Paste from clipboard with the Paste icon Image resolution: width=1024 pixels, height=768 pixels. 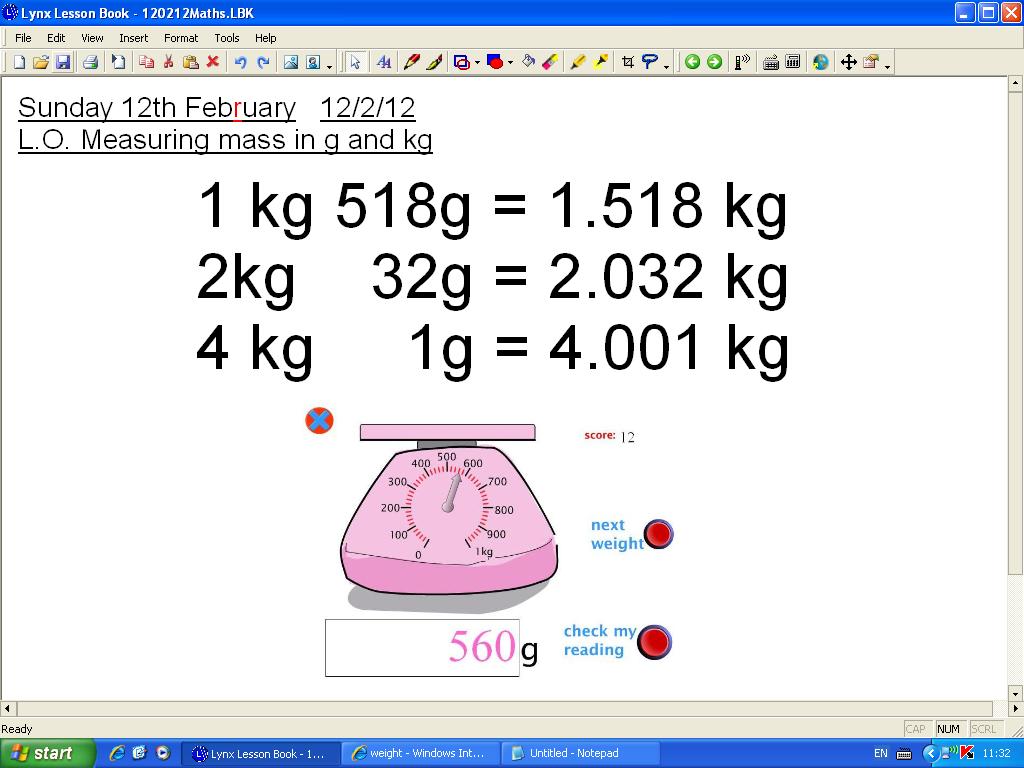(191, 62)
